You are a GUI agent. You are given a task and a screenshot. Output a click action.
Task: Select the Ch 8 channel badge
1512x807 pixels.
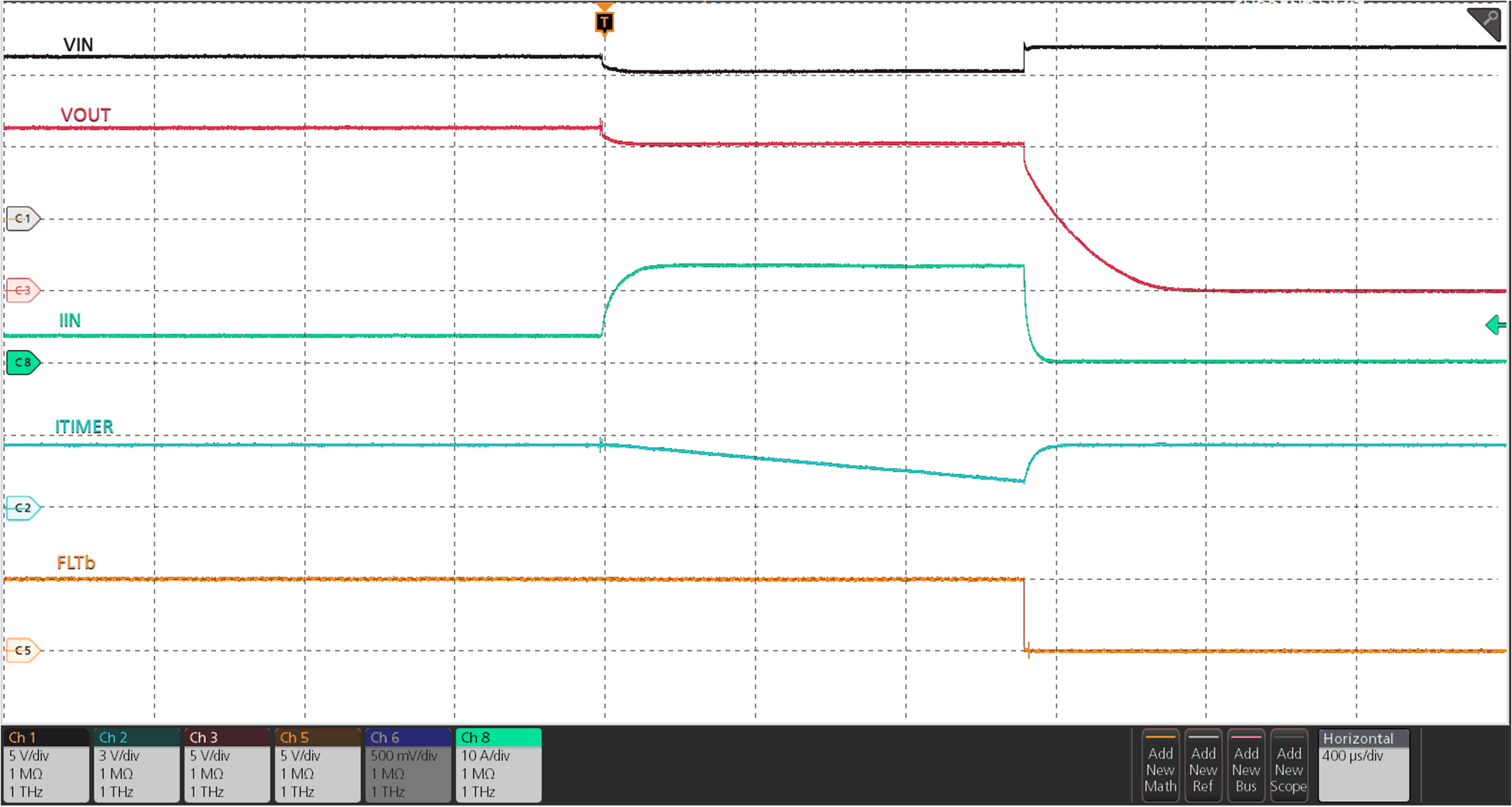coord(498,765)
